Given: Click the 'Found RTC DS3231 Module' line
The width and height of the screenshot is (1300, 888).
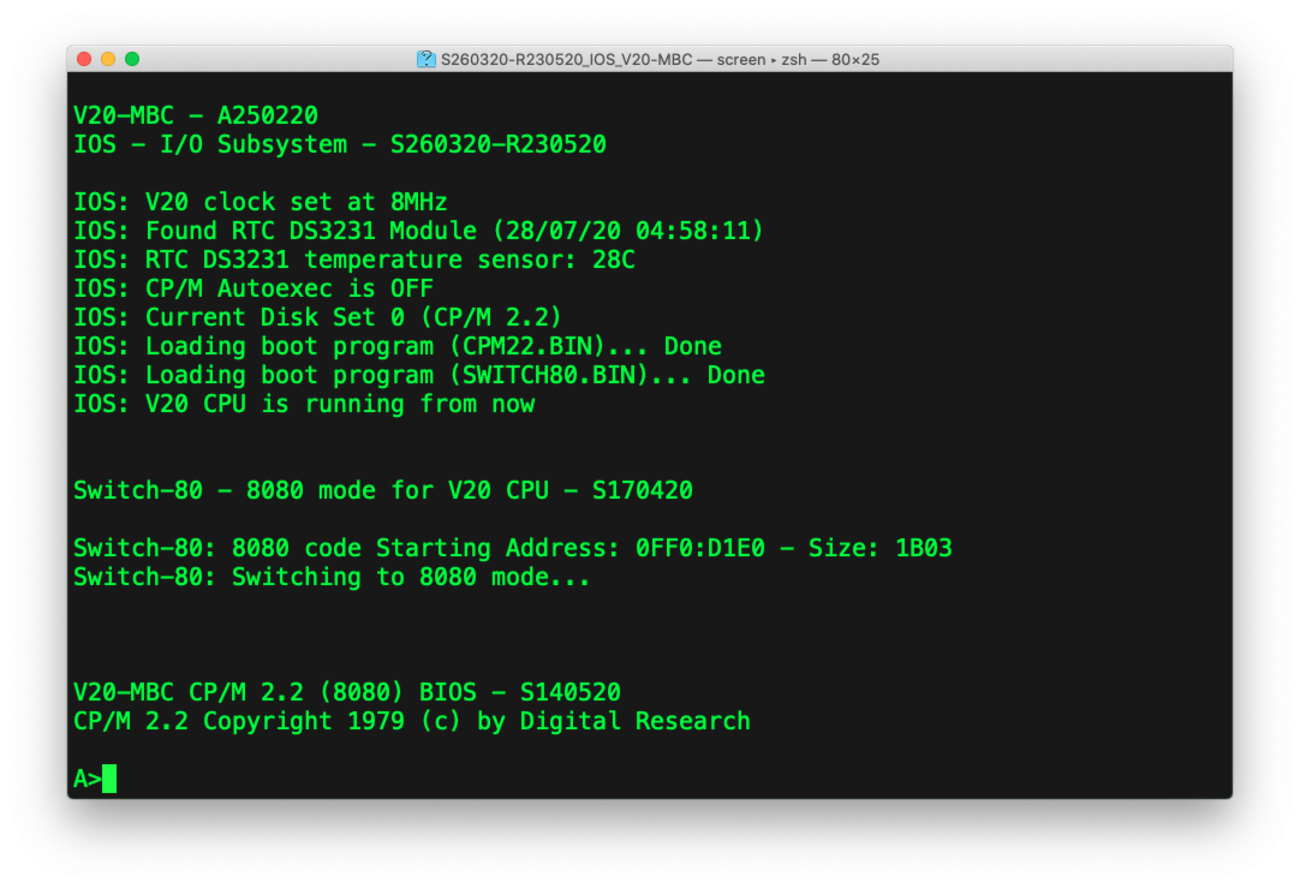Looking at the screenshot, I should pyautogui.click(x=419, y=231).
